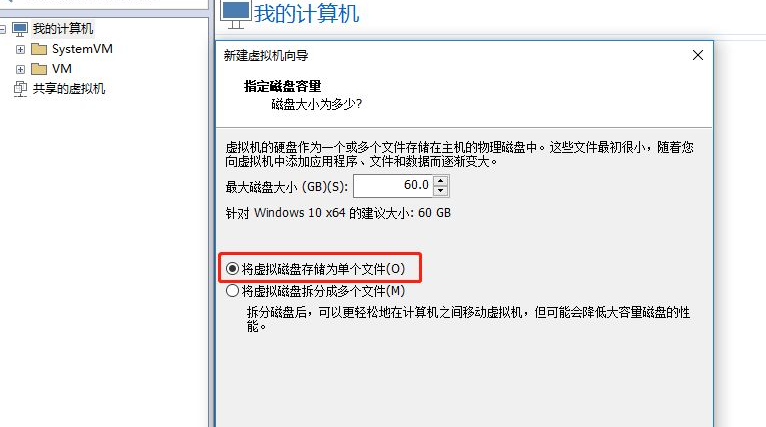Select the VM folder label
The width and height of the screenshot is (766, 427).
pyautogui.click(x=62, y=69)
